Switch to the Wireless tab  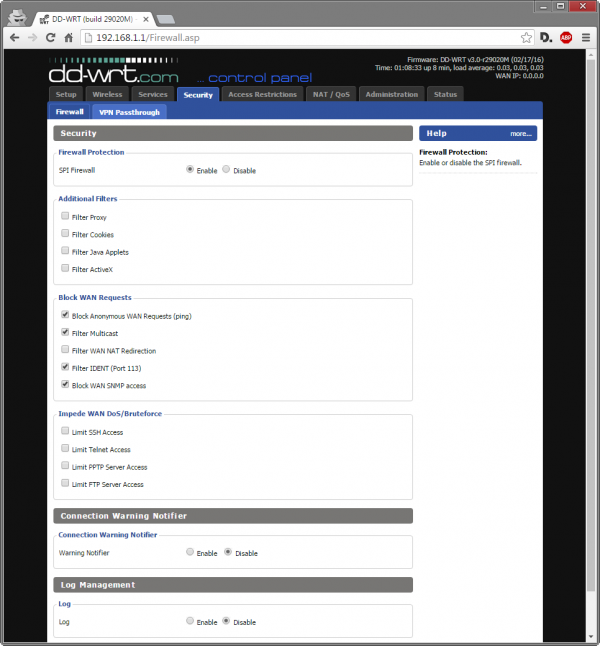[x=107, y=94]
